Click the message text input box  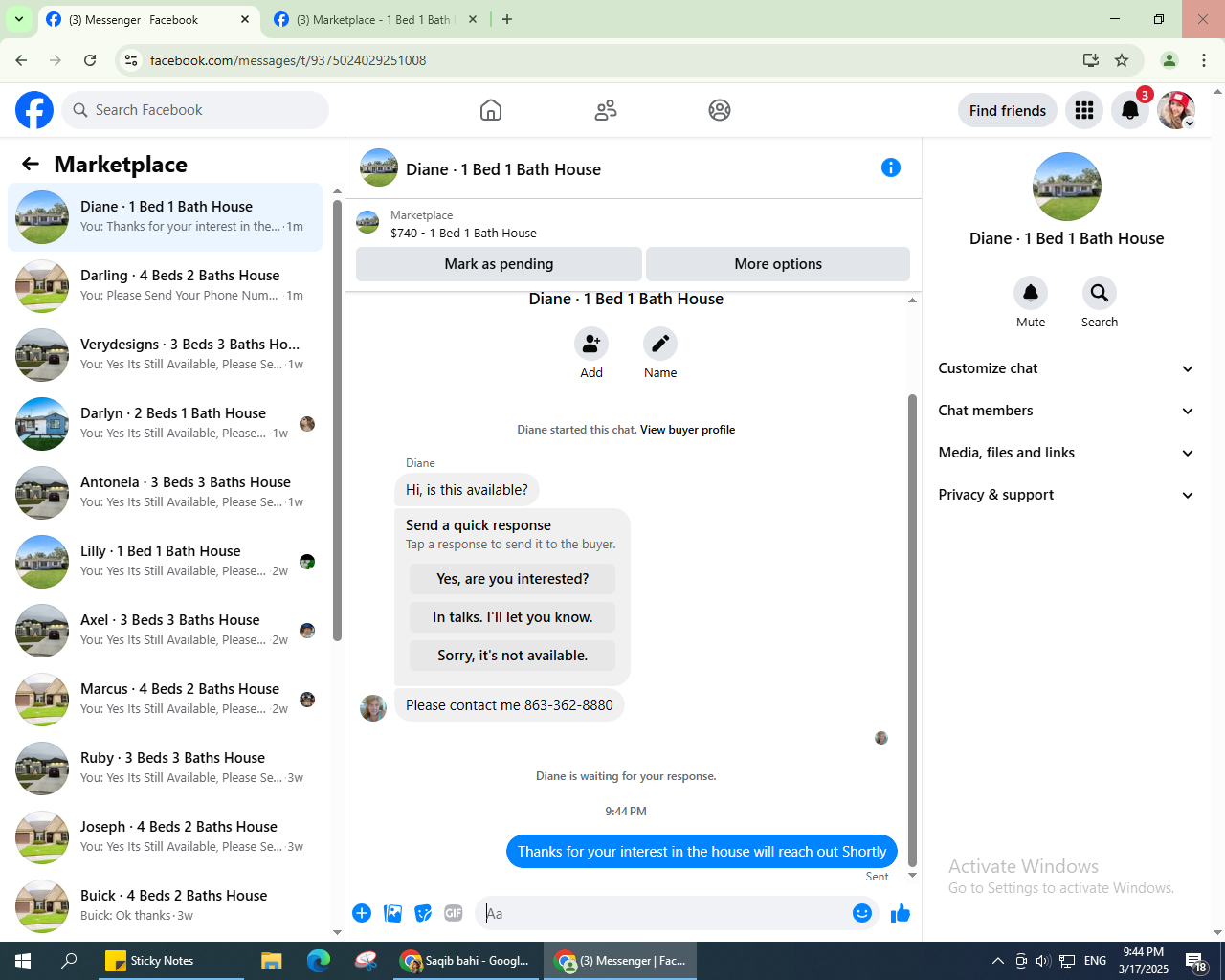(x=664, y=913)
